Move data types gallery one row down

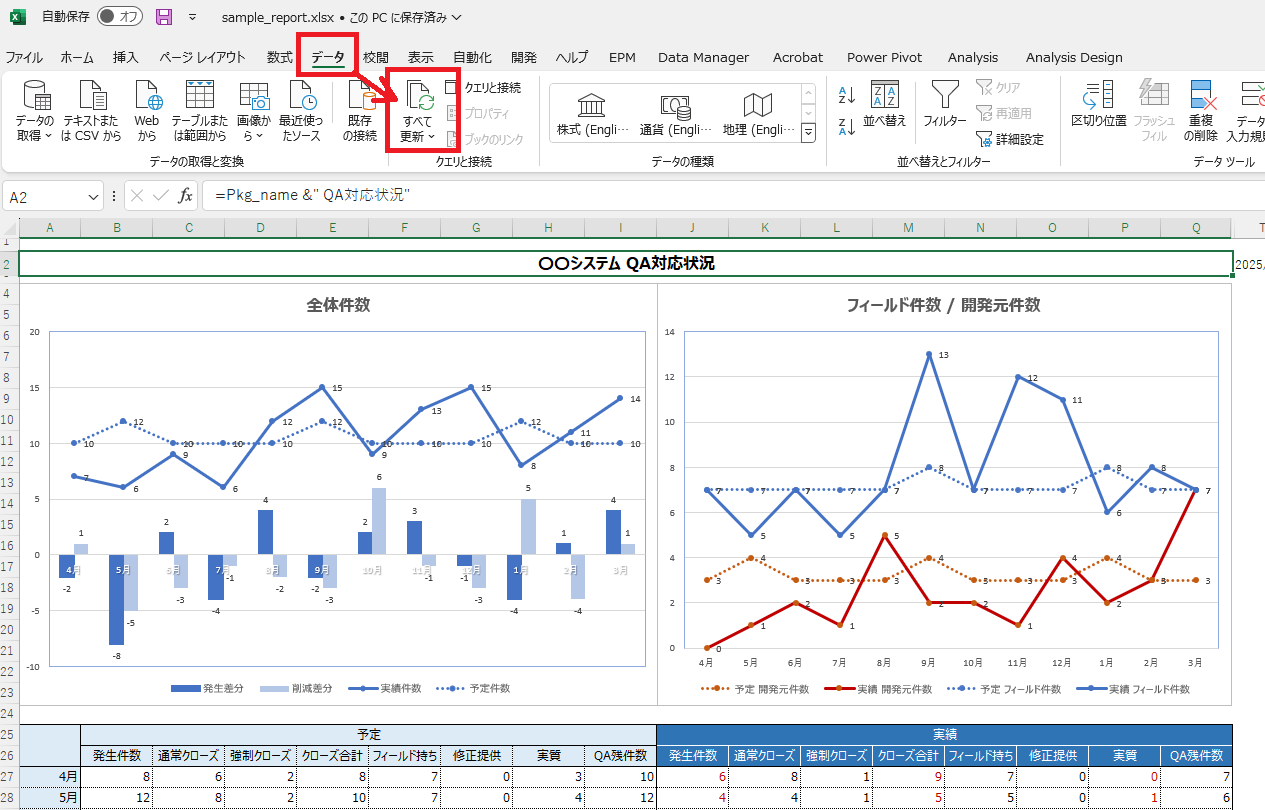[808, 111]
